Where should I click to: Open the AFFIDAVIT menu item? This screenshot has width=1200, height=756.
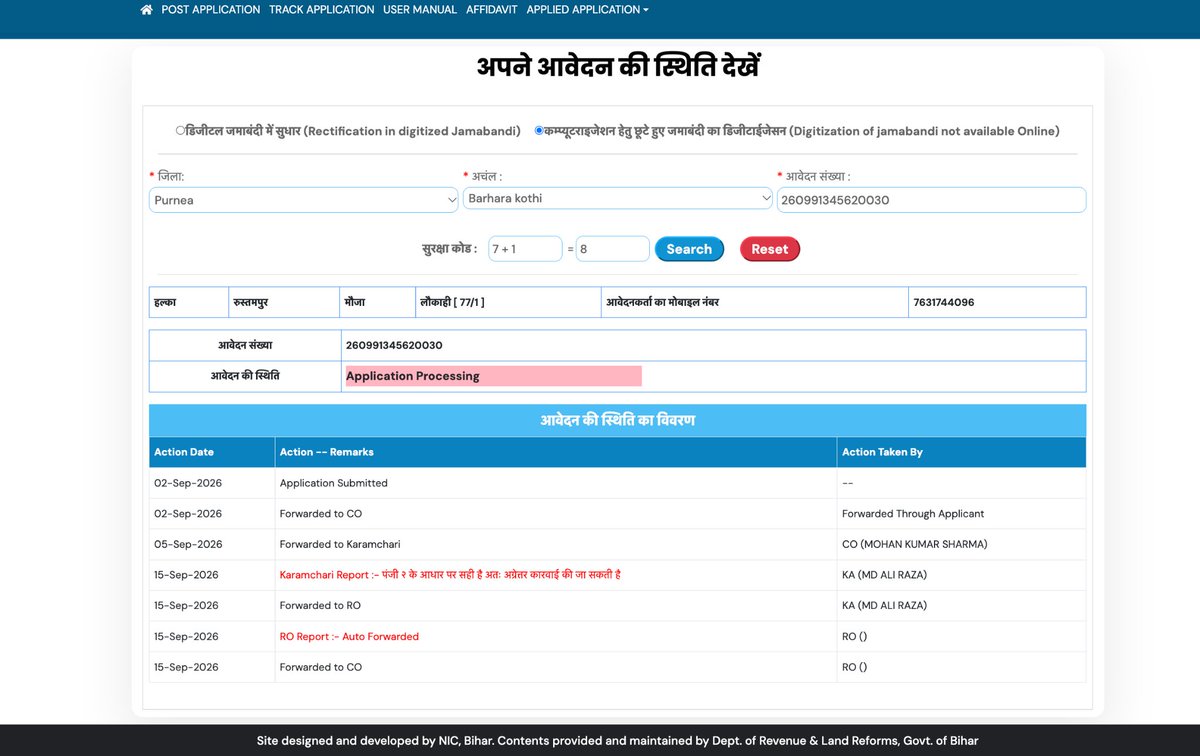(492, 10)
